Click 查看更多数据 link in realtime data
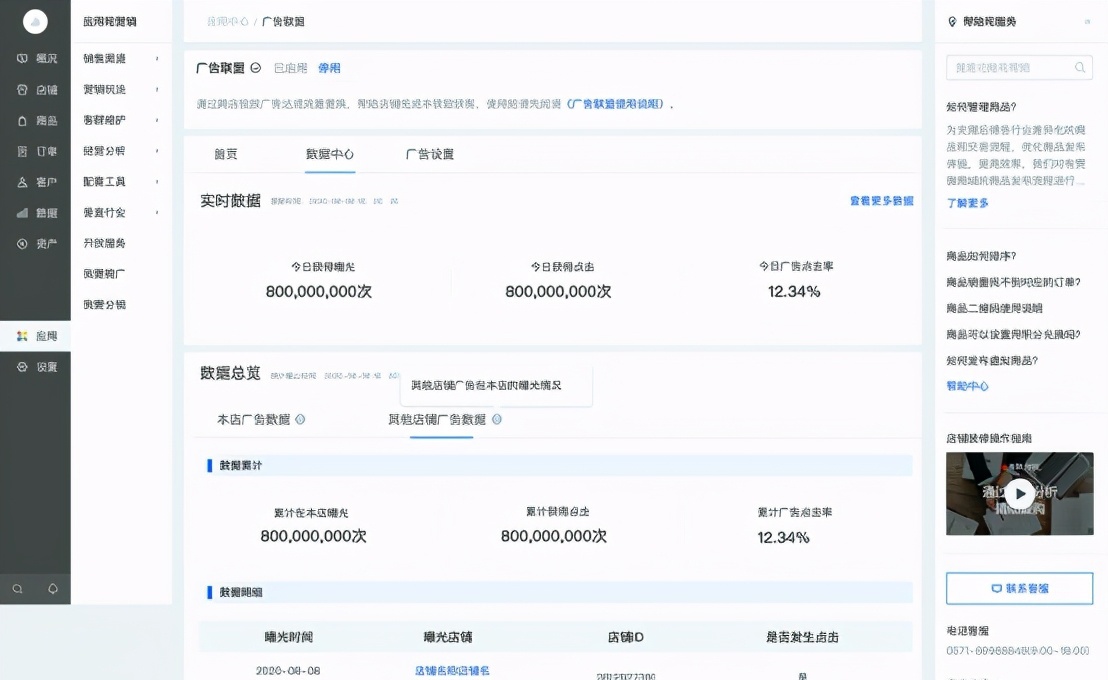1108x680 pixels. click(x=880, y=201)
